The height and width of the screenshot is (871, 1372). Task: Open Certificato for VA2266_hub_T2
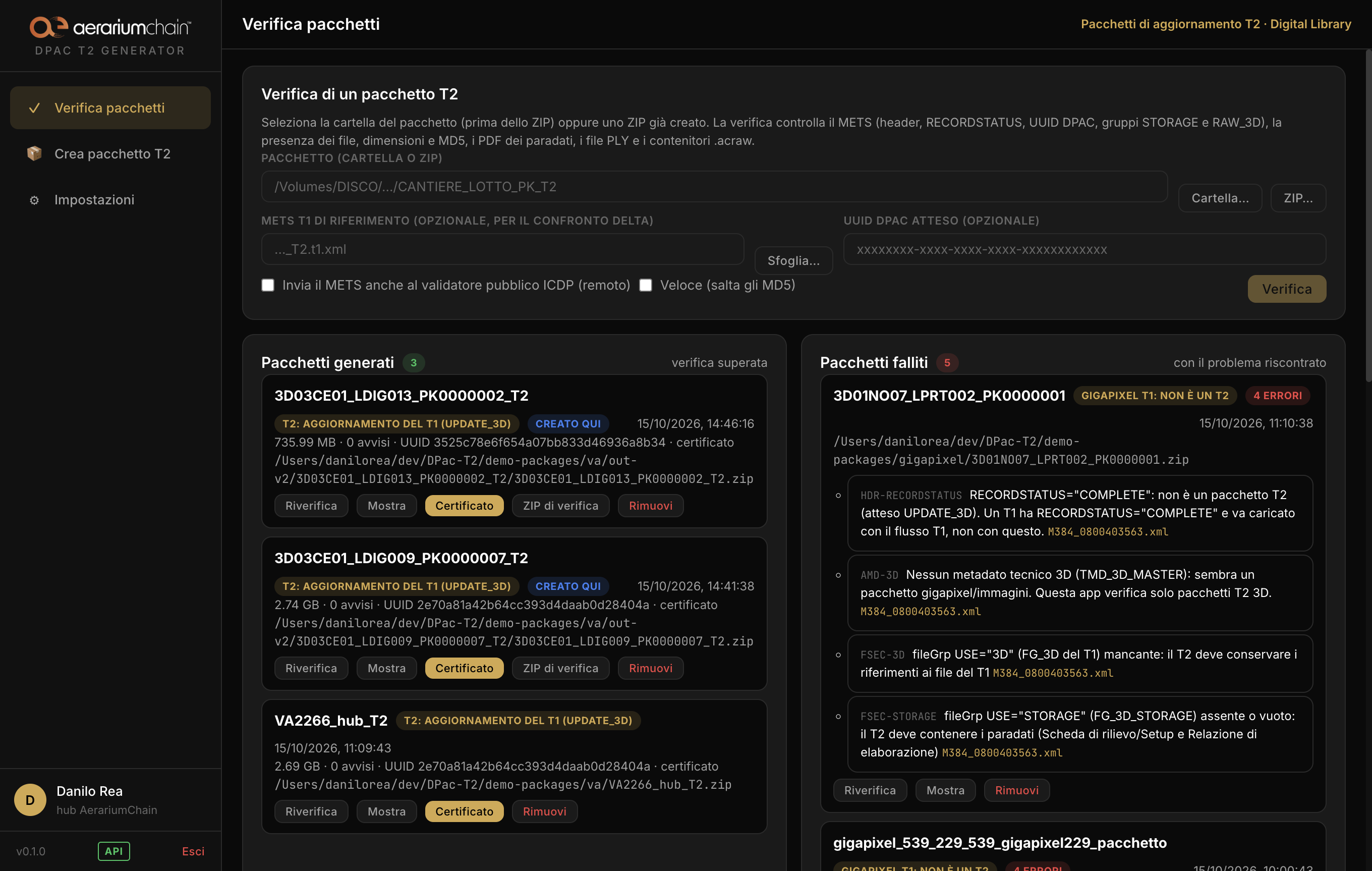click(x=465, y=811)
